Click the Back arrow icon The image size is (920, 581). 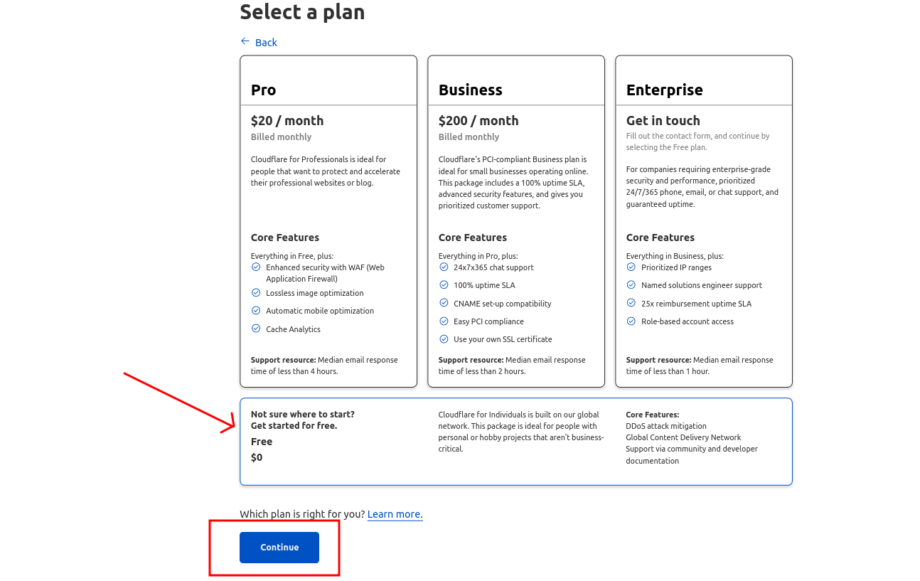(245, 41)
